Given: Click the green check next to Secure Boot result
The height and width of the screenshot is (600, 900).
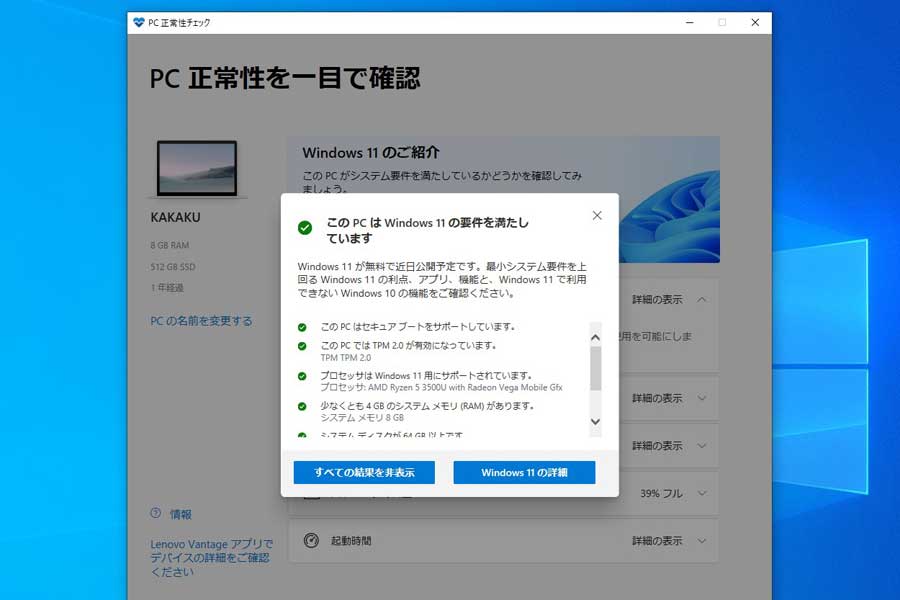Looking at the screenshot, I should pyautogui.click(x=302, y=327).
